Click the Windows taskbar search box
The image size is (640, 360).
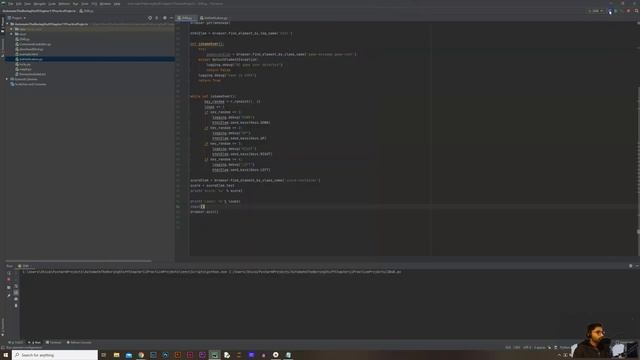[55, 355]
